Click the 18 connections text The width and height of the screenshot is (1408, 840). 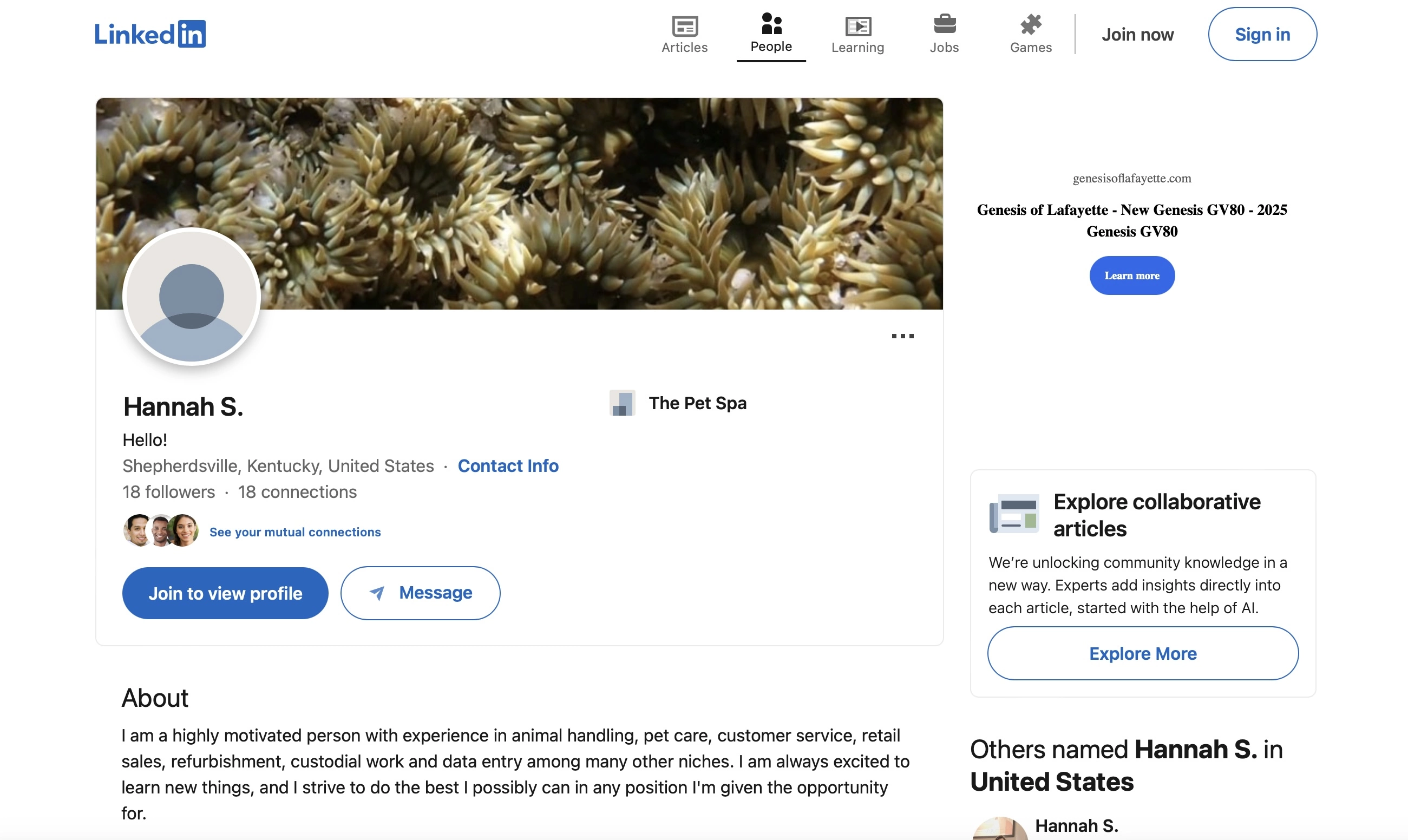coord(297,492)
